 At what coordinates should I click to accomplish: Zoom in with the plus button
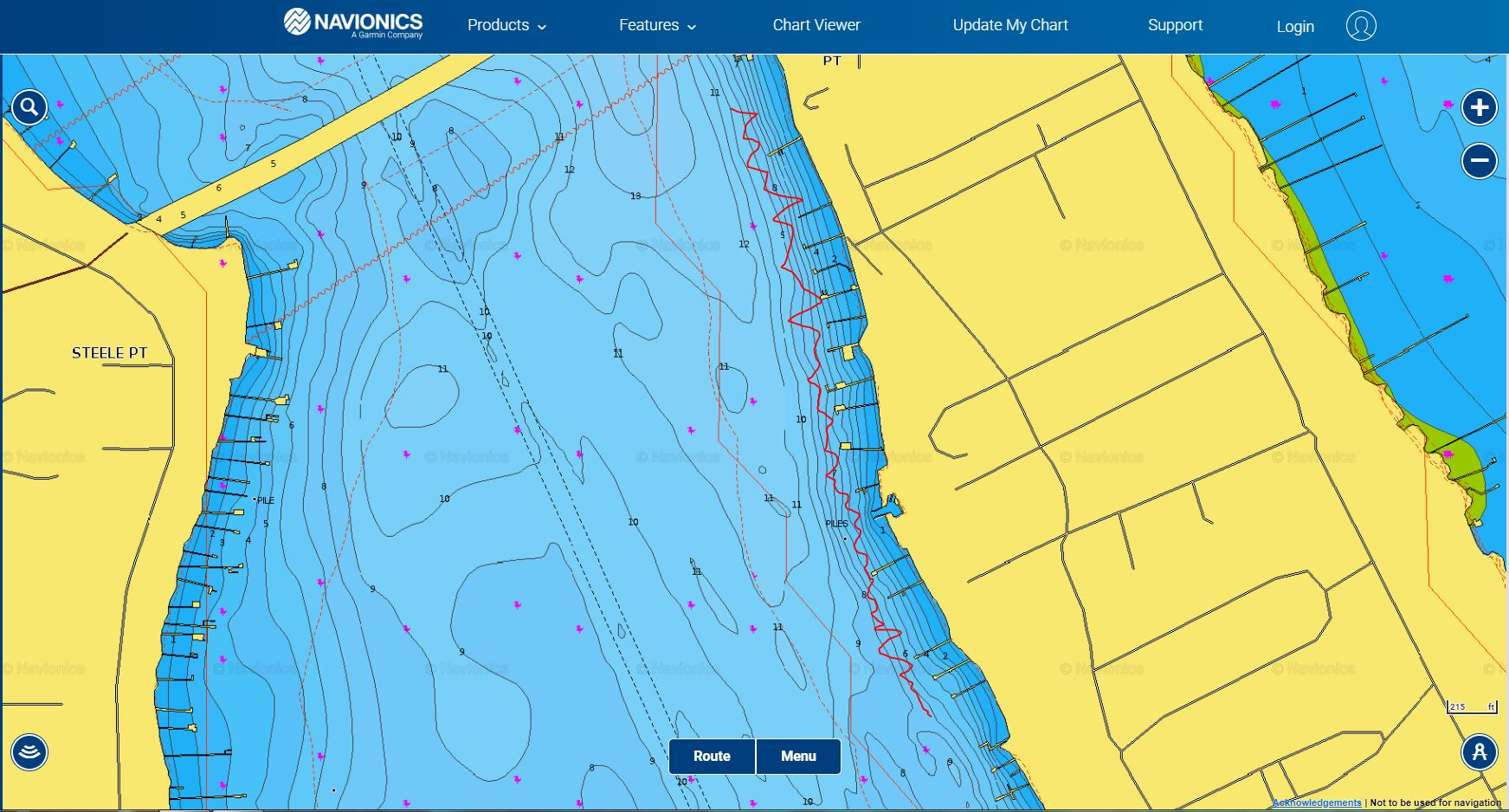pos(1480,107)
